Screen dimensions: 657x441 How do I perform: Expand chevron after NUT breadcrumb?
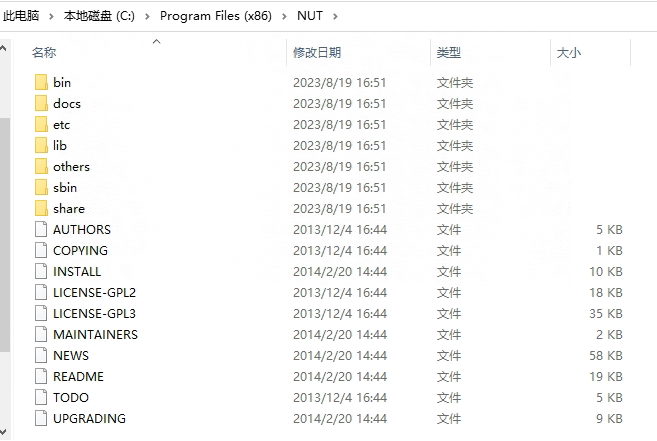[335, 16]
